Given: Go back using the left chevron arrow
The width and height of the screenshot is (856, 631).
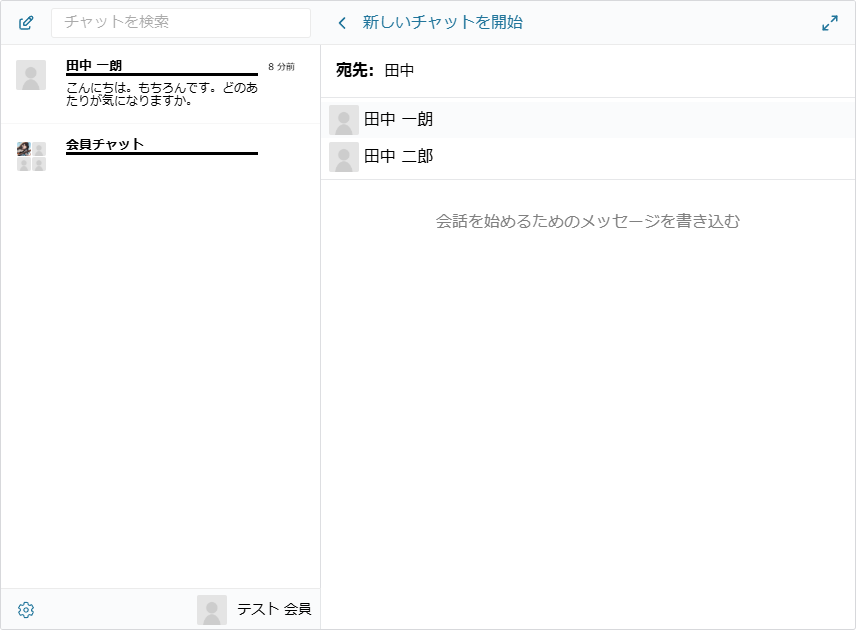Looking at the screenshot, I should coord(342,23).
